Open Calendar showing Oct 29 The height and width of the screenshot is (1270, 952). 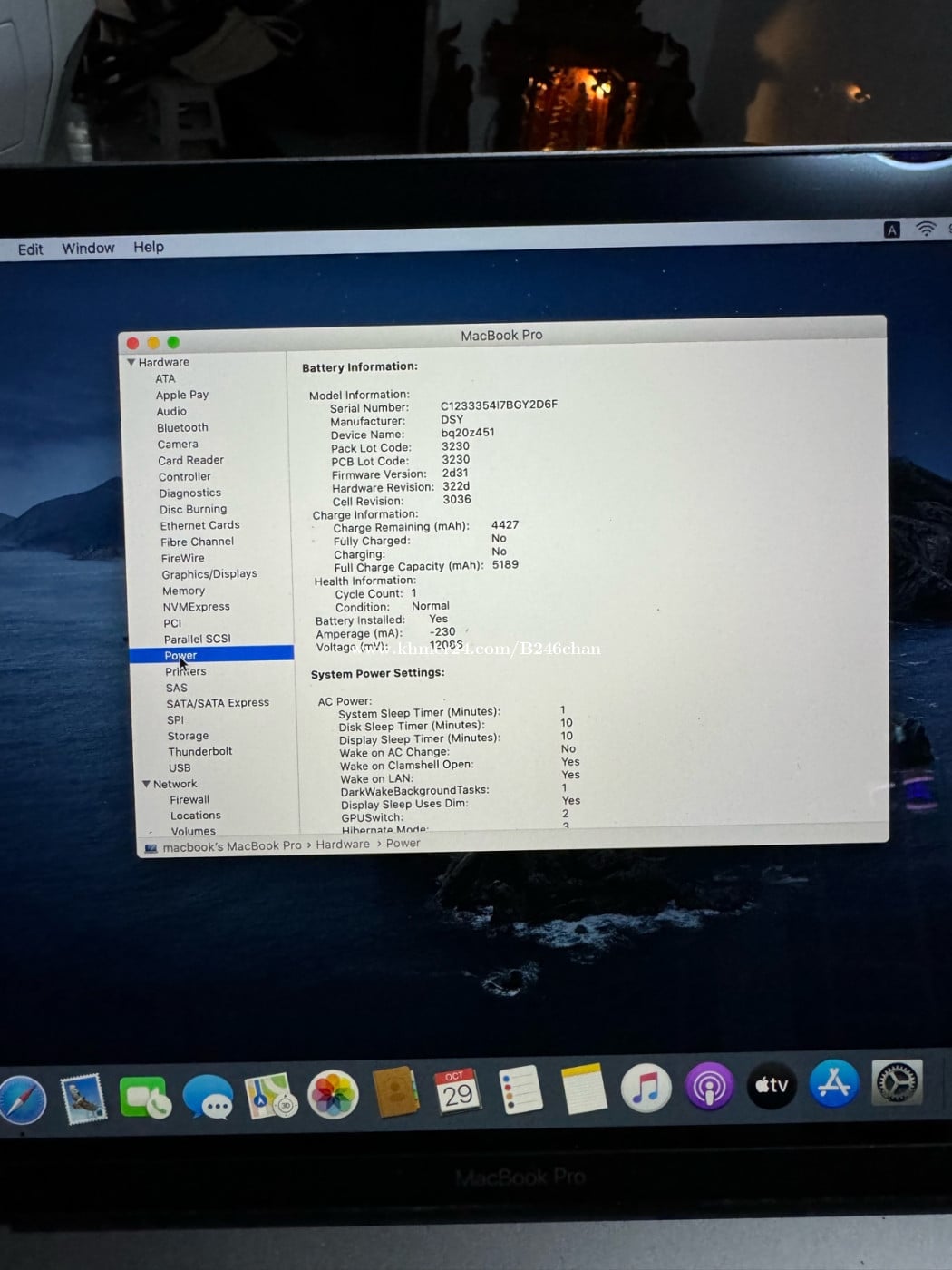click(x=457, y=1091)
